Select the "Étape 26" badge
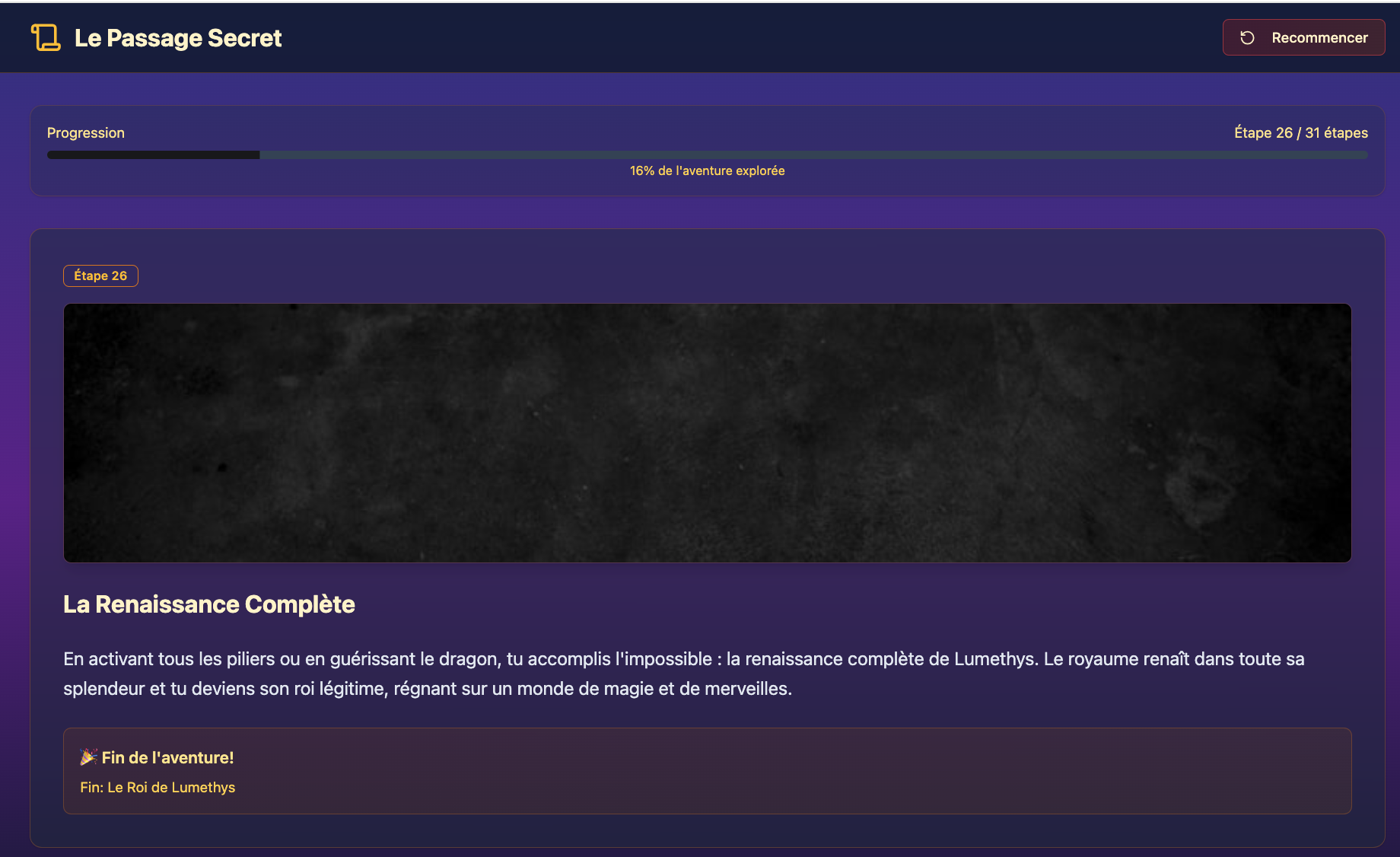 point(100,276)
